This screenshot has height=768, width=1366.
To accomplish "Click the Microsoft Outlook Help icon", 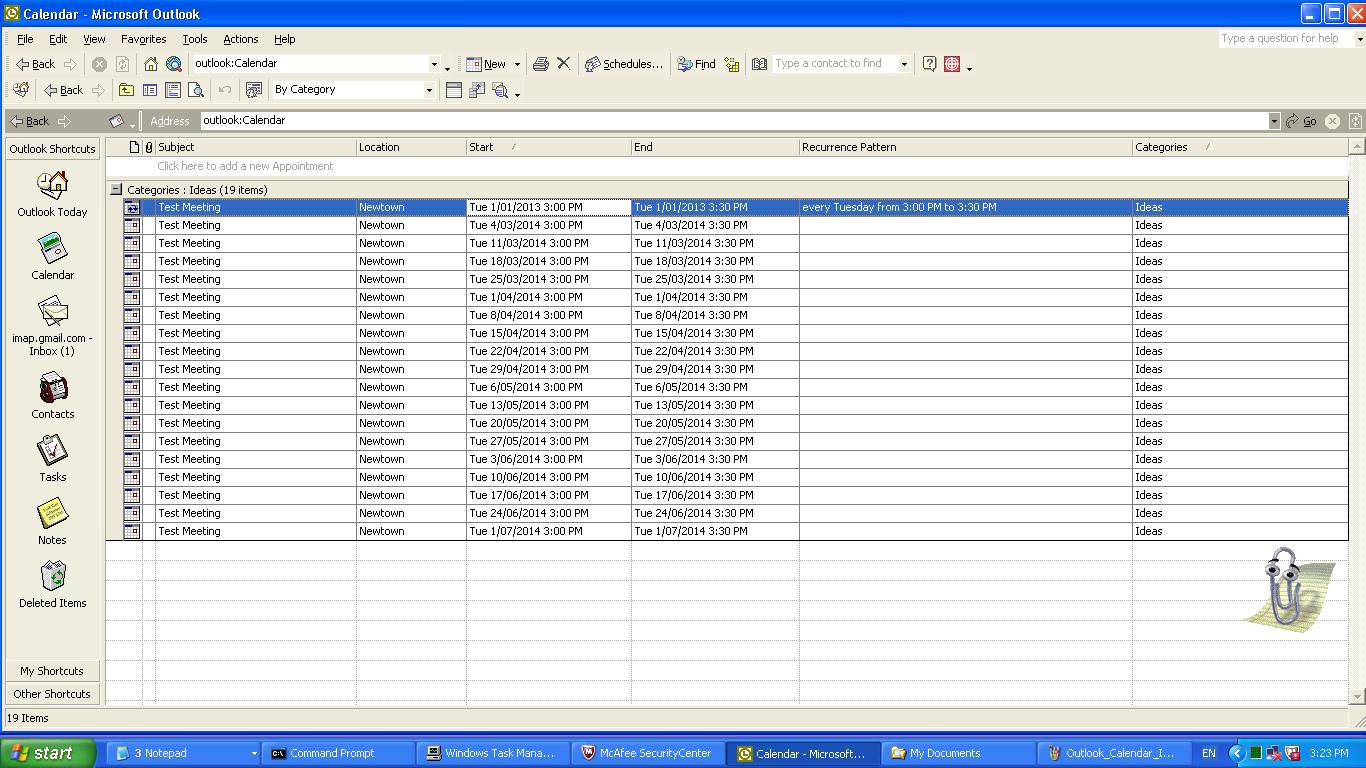I will tap(929, 64).
